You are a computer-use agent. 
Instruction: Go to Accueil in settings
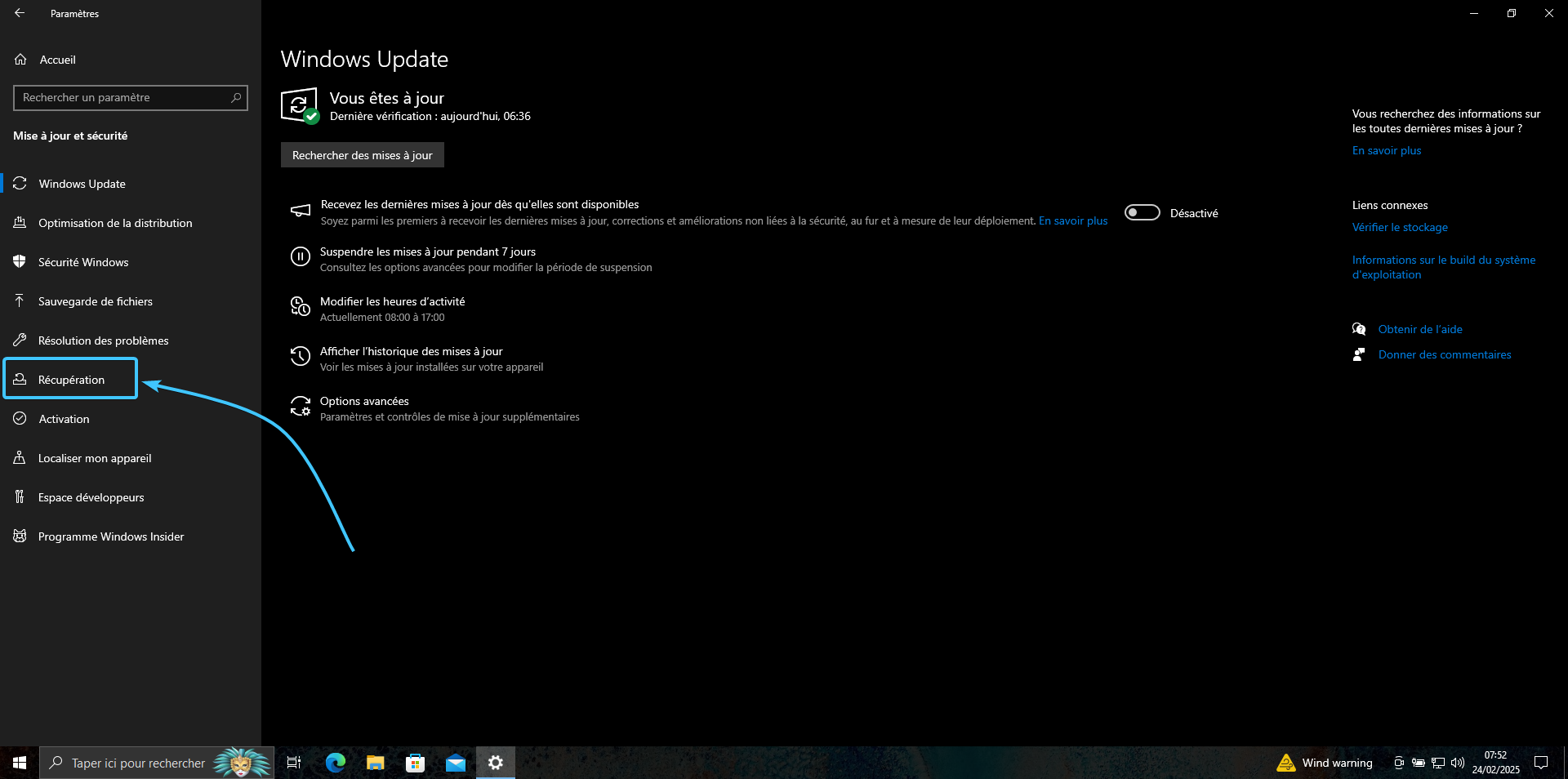coord(131,60)
